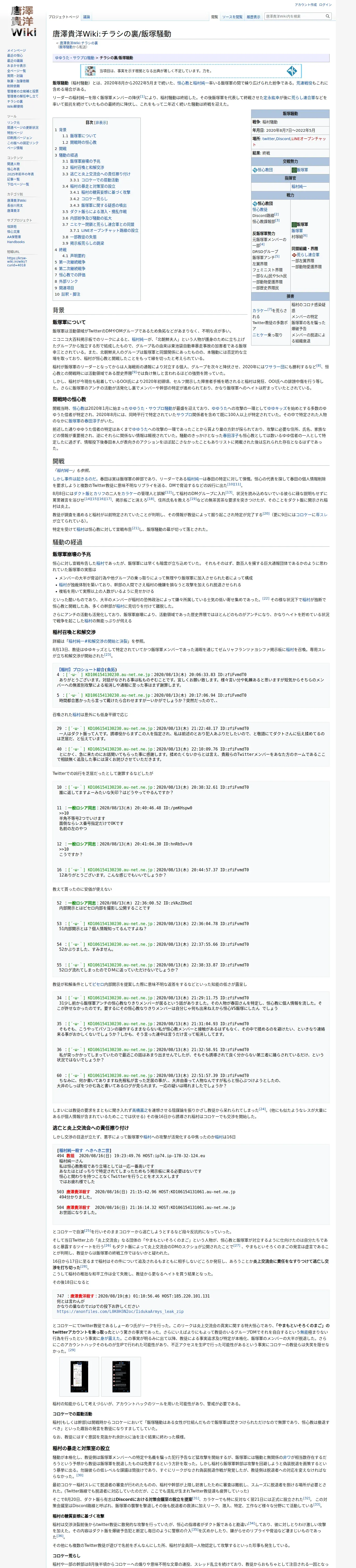Open 長谷川亮太 category link
The image size is (356, 1568).
15,205
